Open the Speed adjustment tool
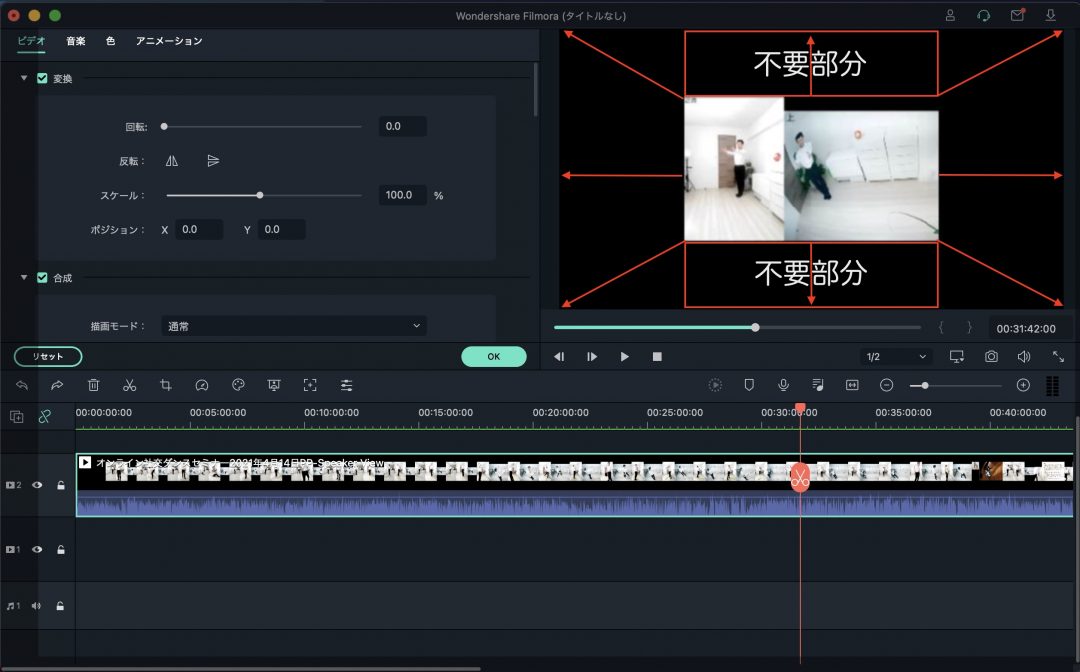Image resolution: width=1080 pixels, height=672 pixels. (202, 385)
